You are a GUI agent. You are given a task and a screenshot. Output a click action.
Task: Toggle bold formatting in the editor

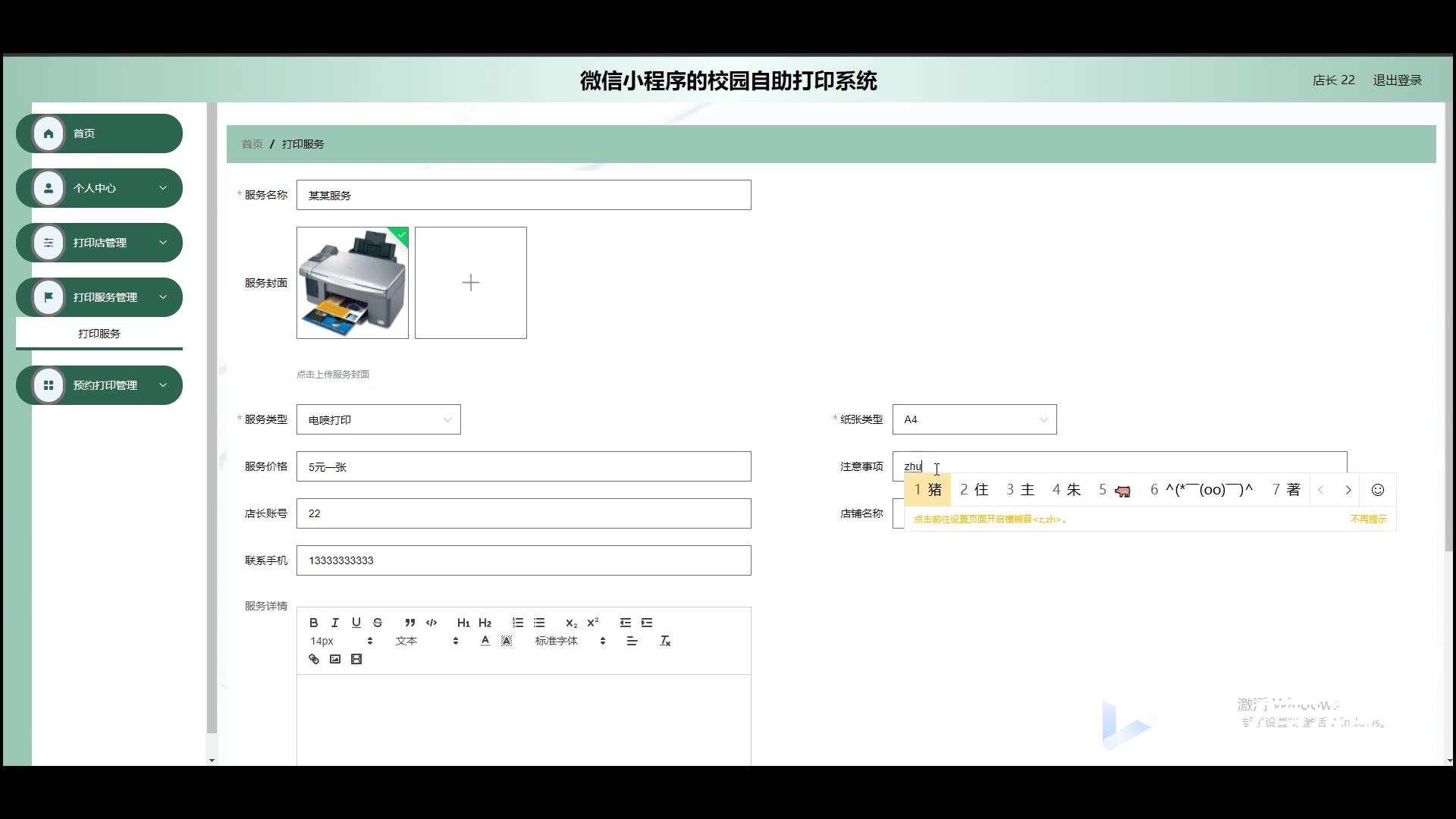pyautogui.click(x=313, y=623)
